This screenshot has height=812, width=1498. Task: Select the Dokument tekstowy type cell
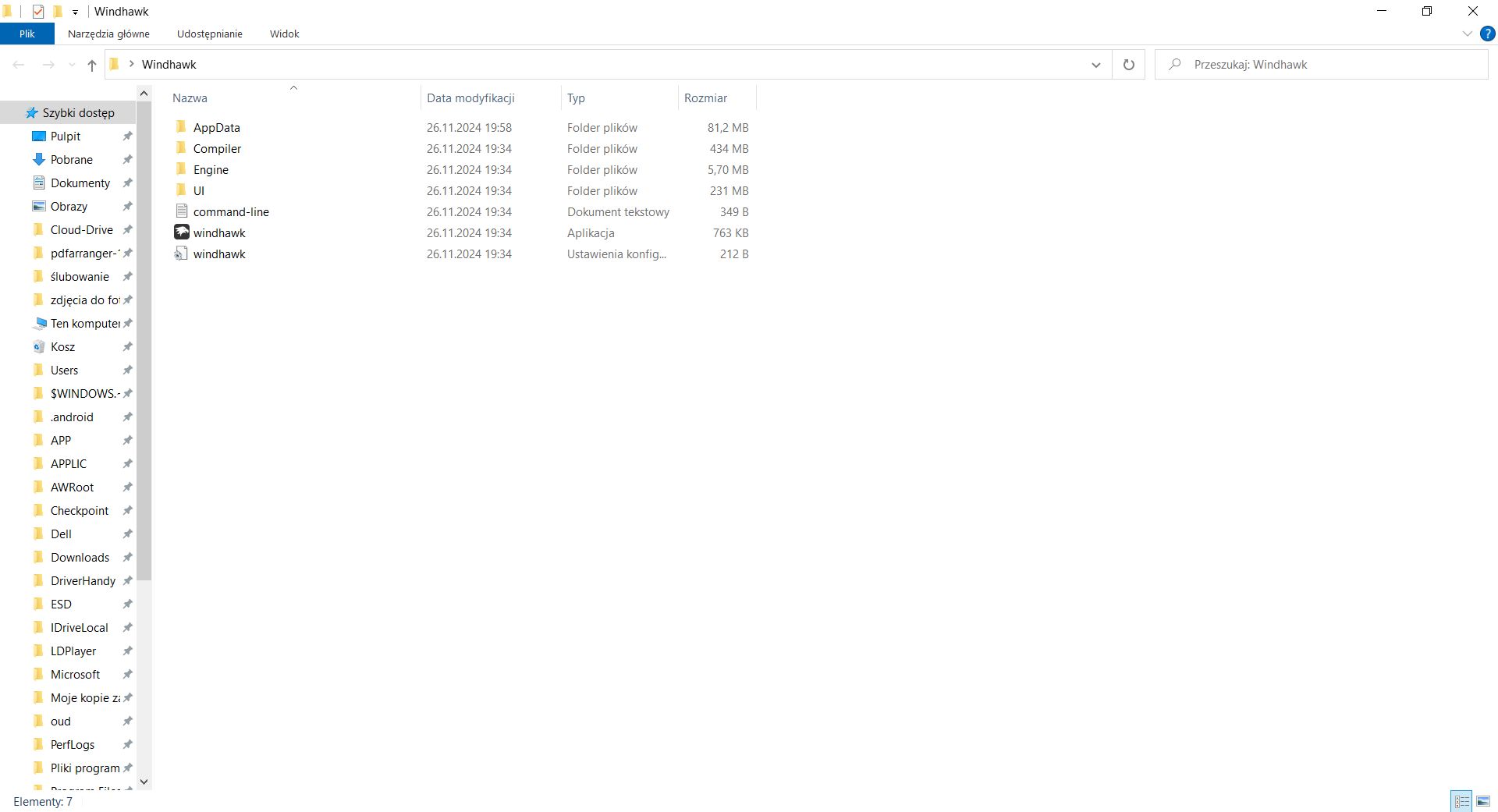pyautogui.click(x=618, y=211)
